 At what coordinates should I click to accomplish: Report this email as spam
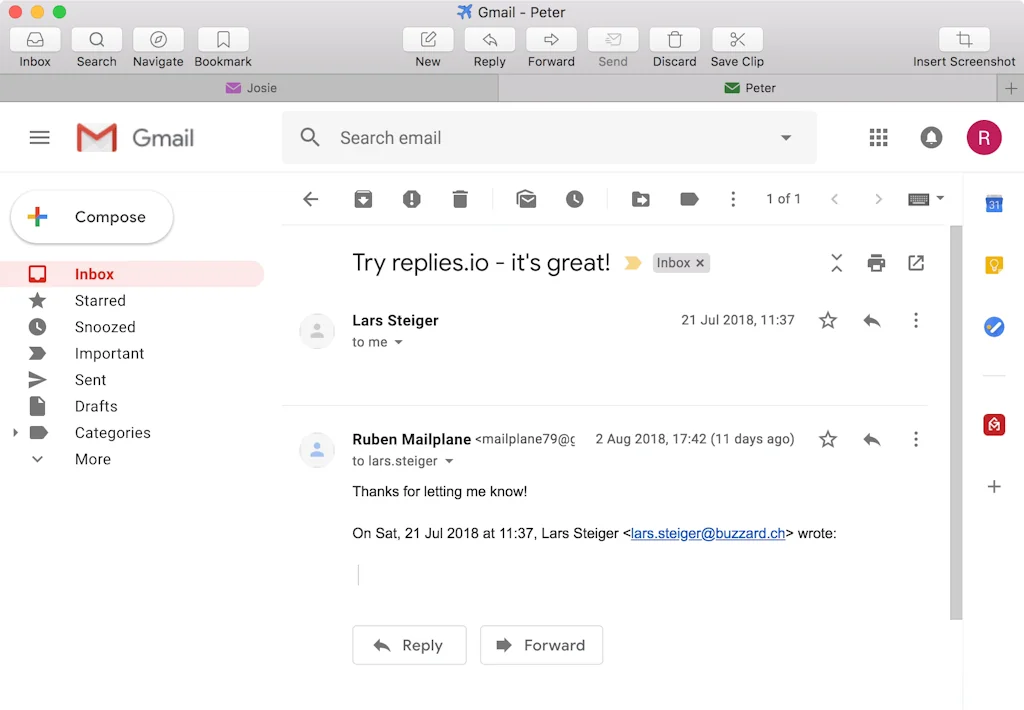pos(411,199)
